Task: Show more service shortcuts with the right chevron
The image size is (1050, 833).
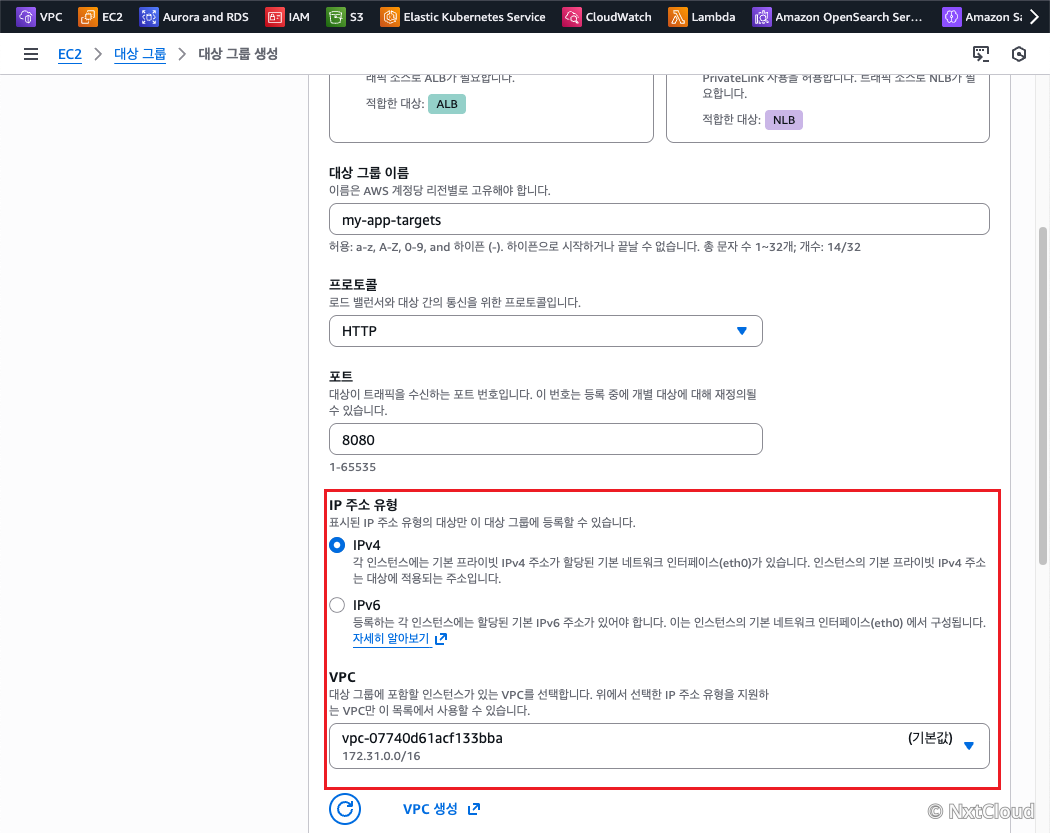Action: coord(1035,17)
